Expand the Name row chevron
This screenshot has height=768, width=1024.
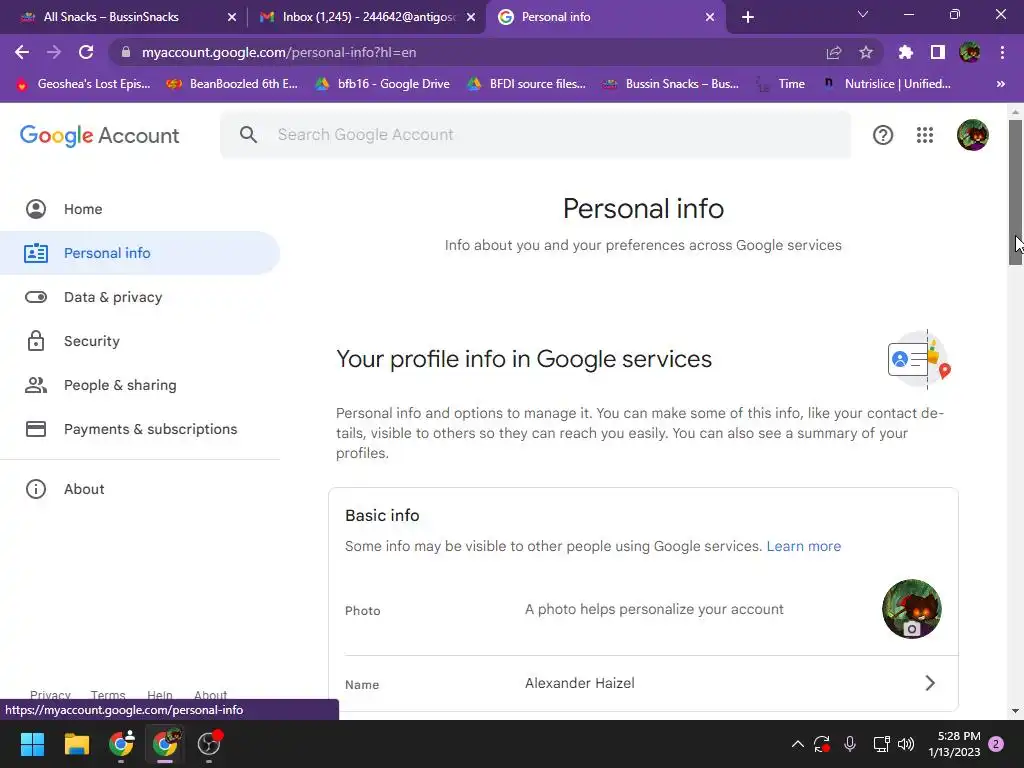pyautogui.click(x=930, y=683)
